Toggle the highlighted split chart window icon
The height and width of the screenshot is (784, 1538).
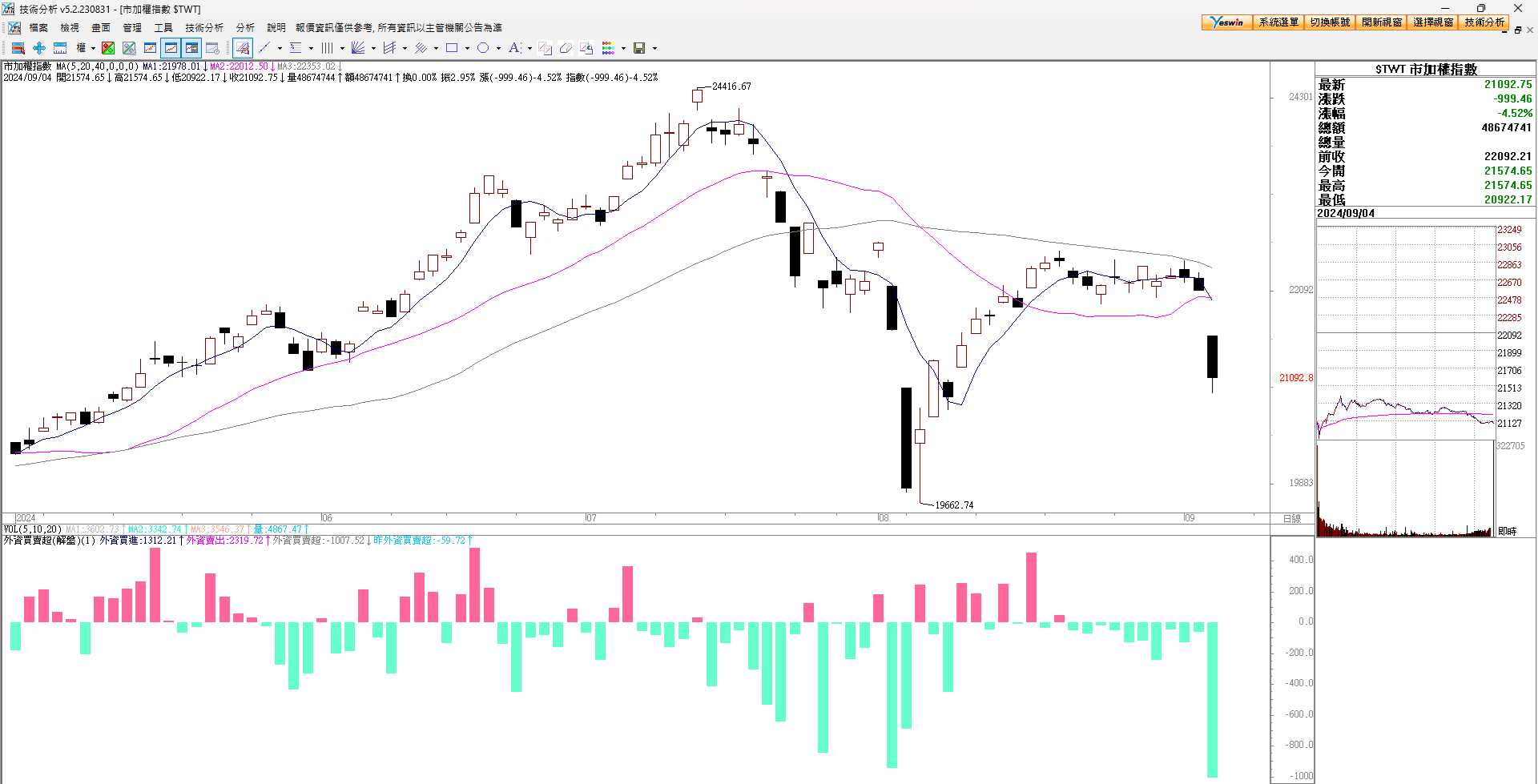191,48
